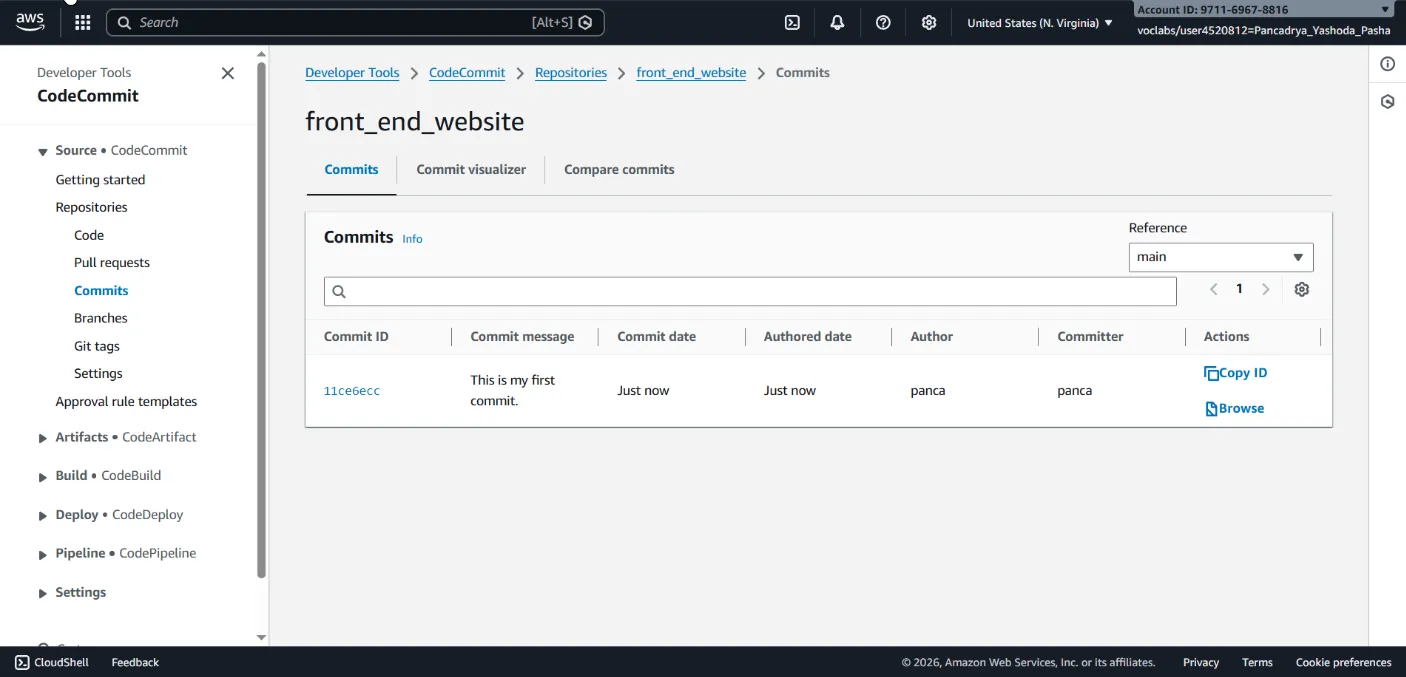Viewport: 1406px width, 677px height.
Task: Open the AWS home logo
Action: click(30, 22)
